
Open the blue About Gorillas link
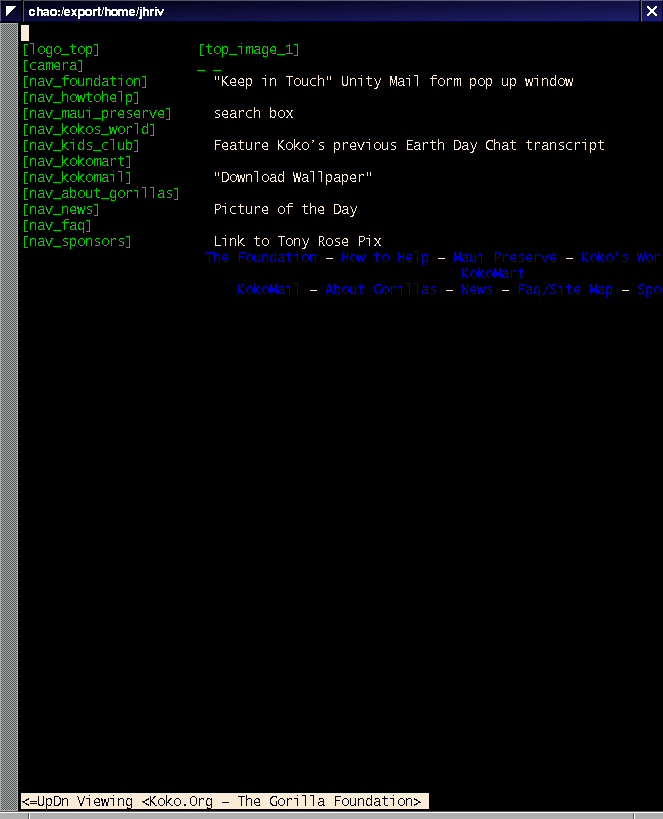(381, 289)
